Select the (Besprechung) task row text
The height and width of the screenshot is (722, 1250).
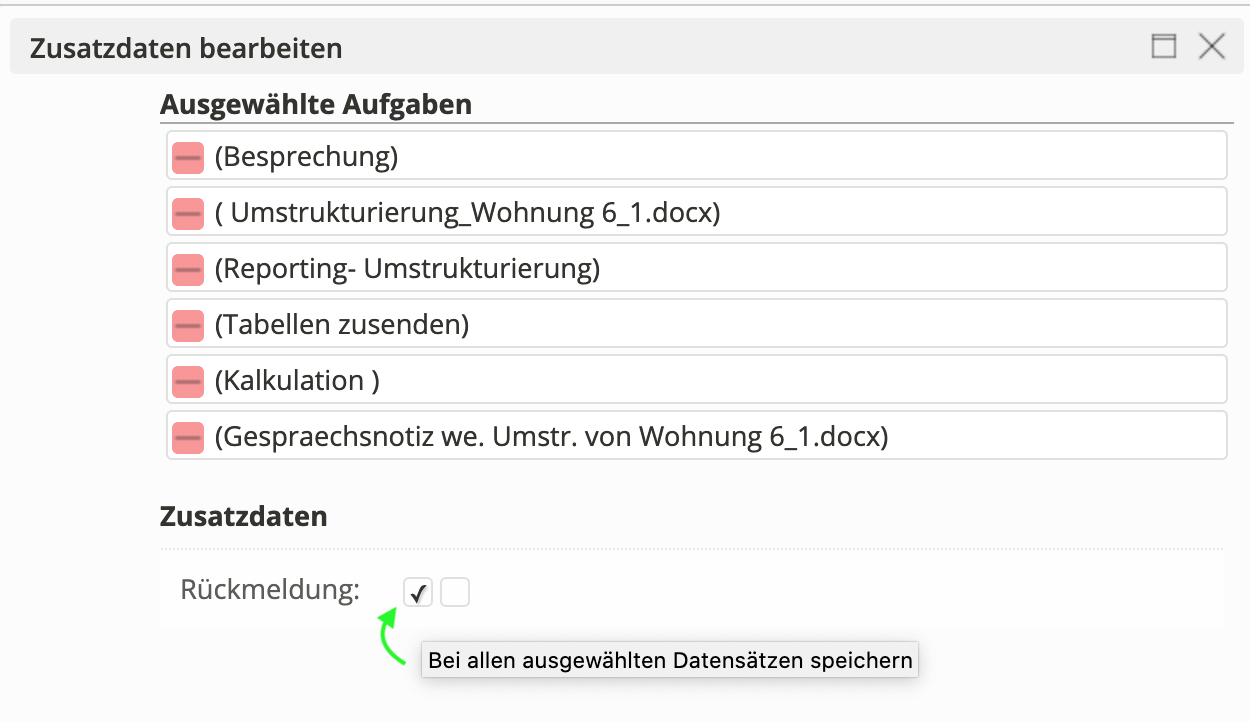coord(306,157)
